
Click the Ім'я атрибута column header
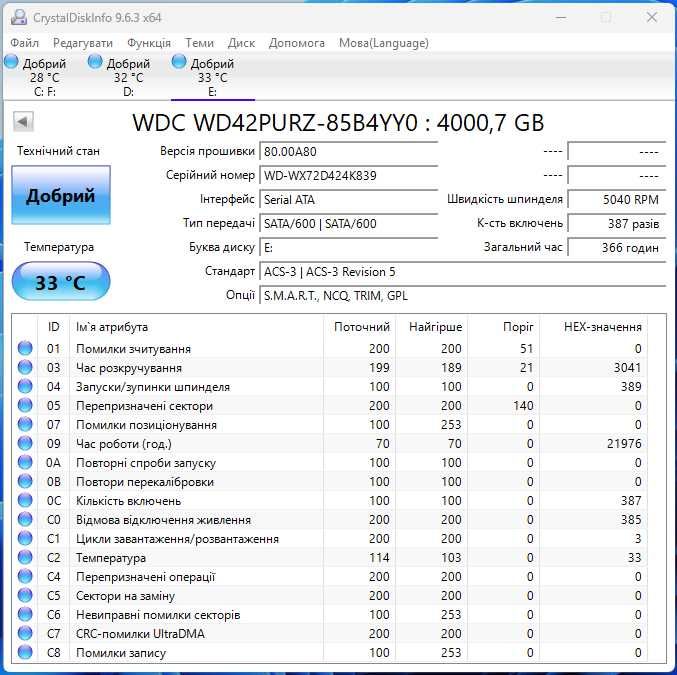tap(196, 326)
